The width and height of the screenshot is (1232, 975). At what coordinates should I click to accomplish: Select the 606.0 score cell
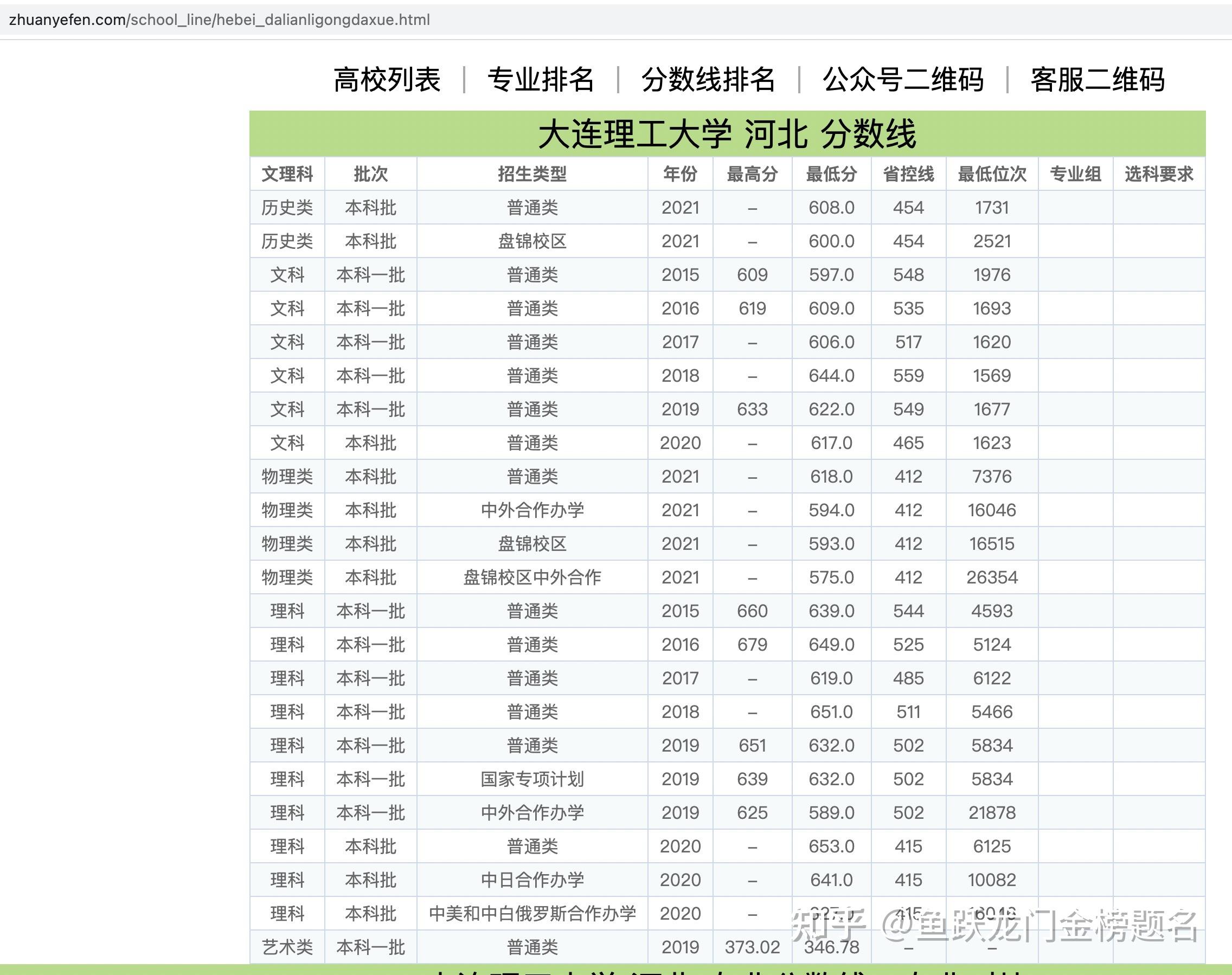point(831,343)
